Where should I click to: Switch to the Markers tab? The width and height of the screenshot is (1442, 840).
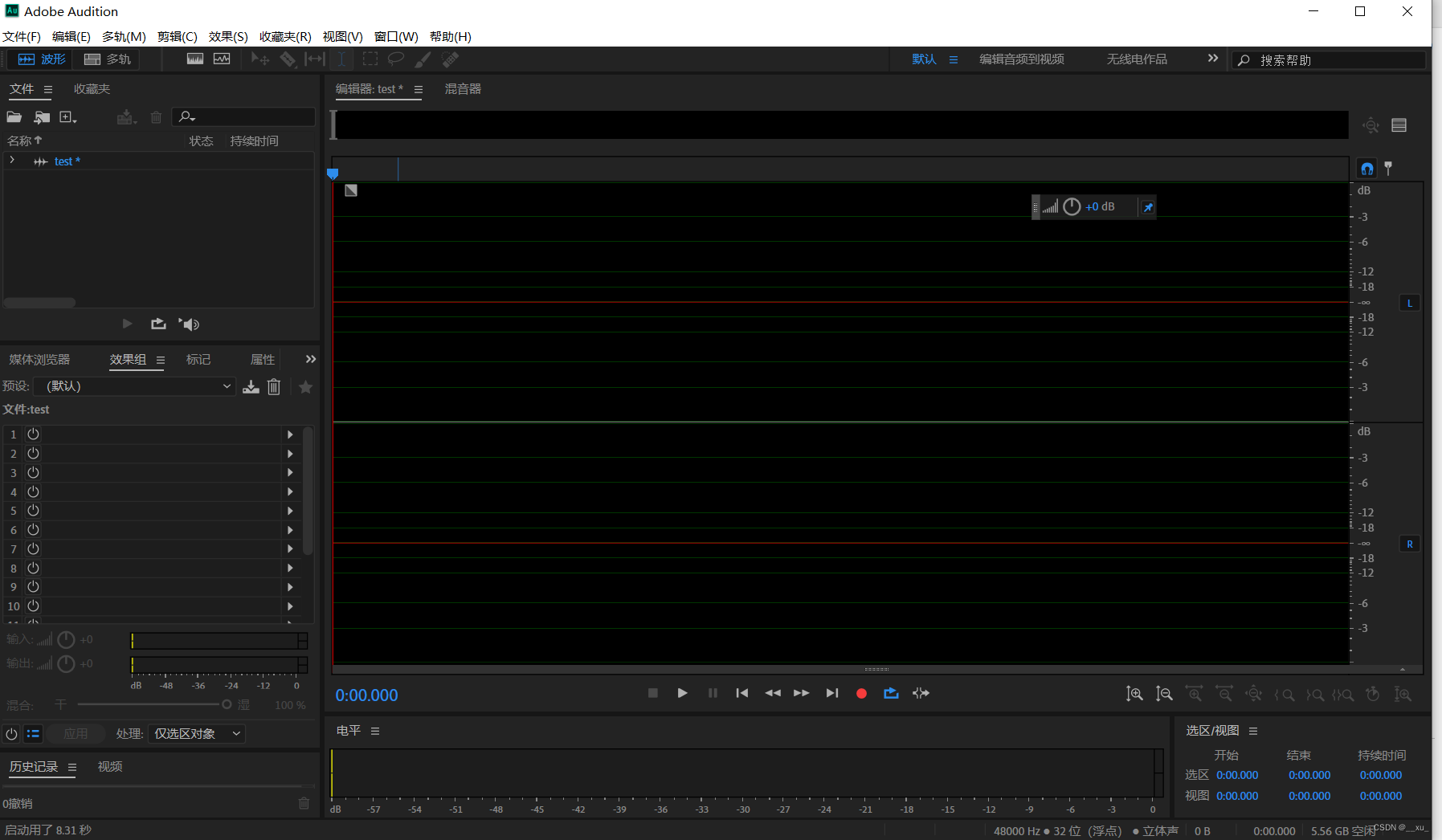coord(198,360)
